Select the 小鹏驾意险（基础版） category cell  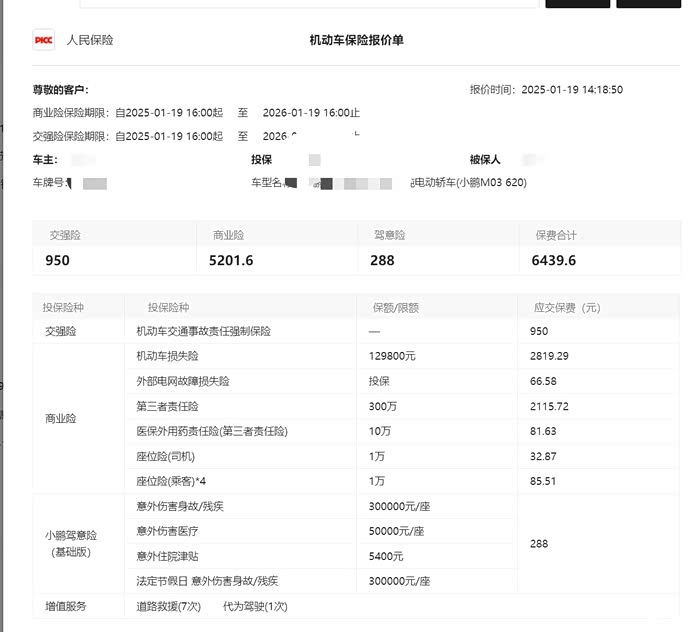(78, 544)
